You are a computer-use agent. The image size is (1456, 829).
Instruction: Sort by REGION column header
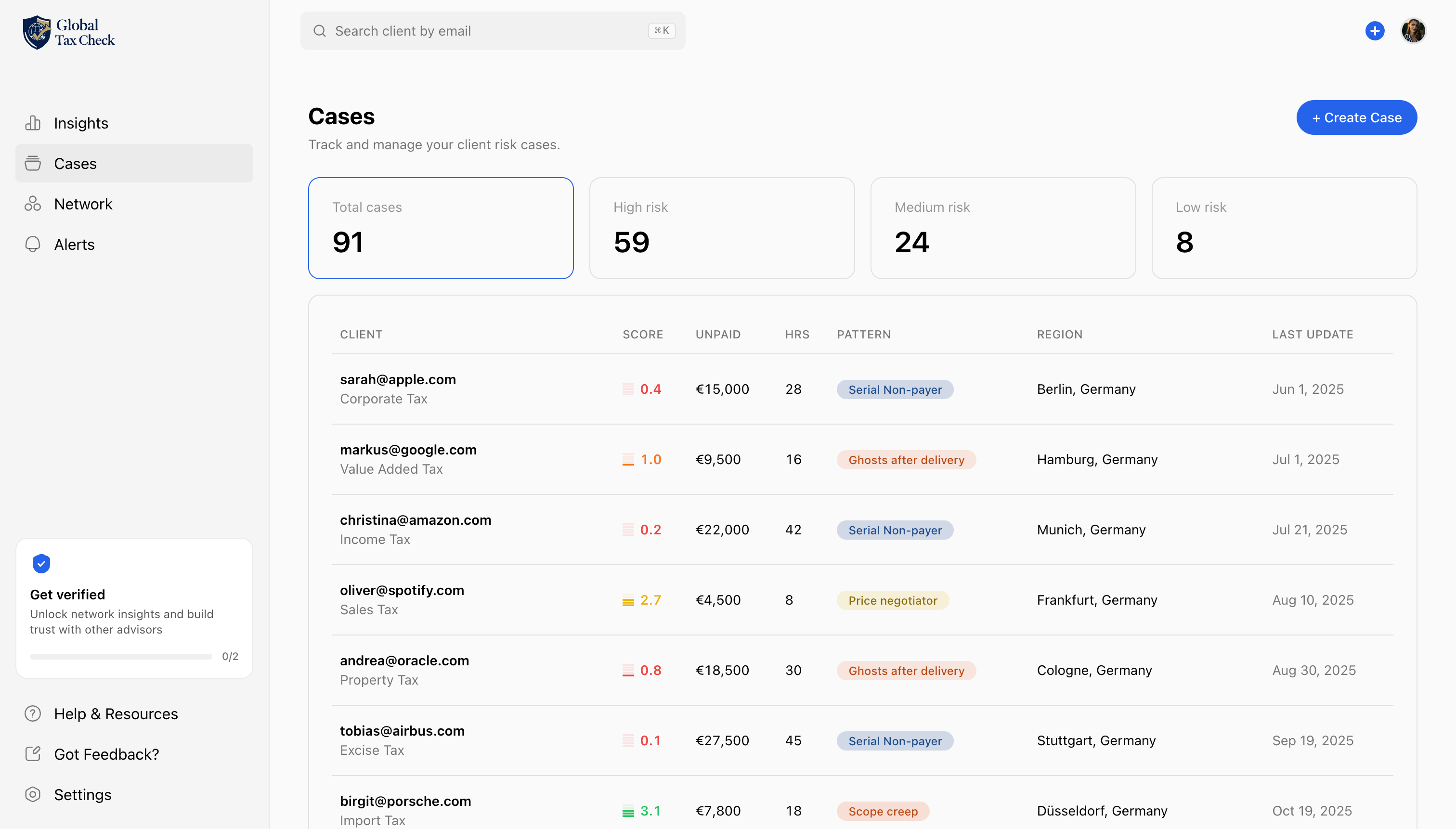point(1060,334)
